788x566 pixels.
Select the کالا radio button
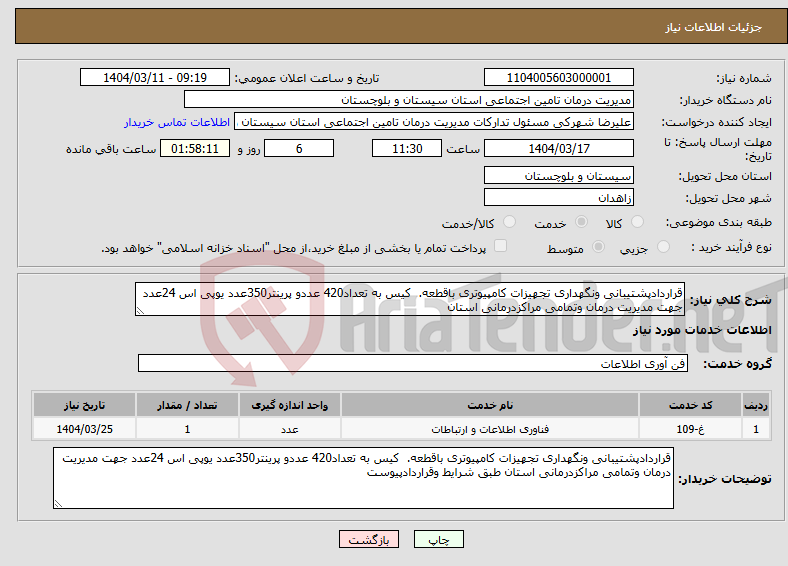click(x=637, y=222)
